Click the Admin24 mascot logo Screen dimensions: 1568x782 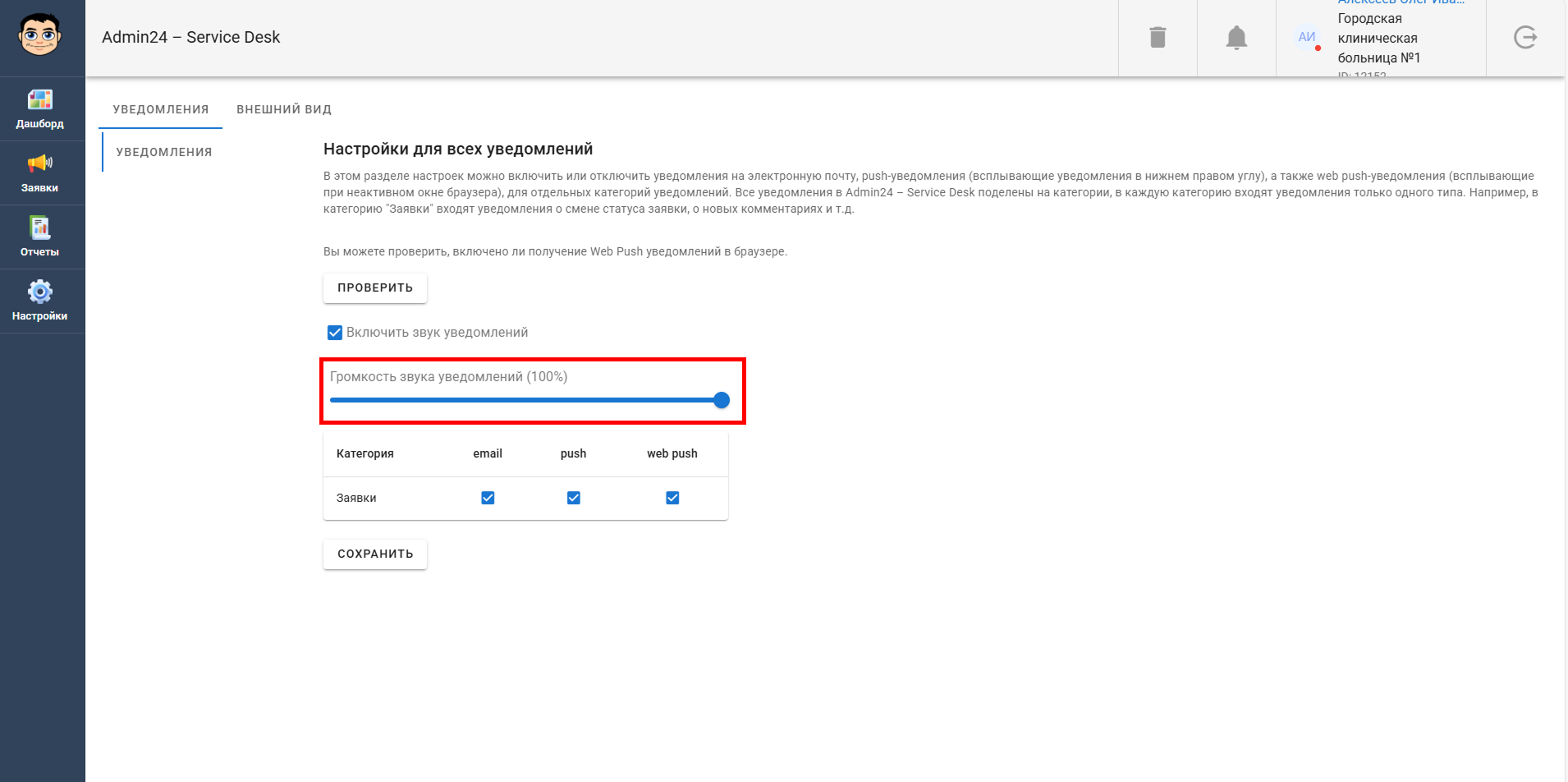coord(39,35)
